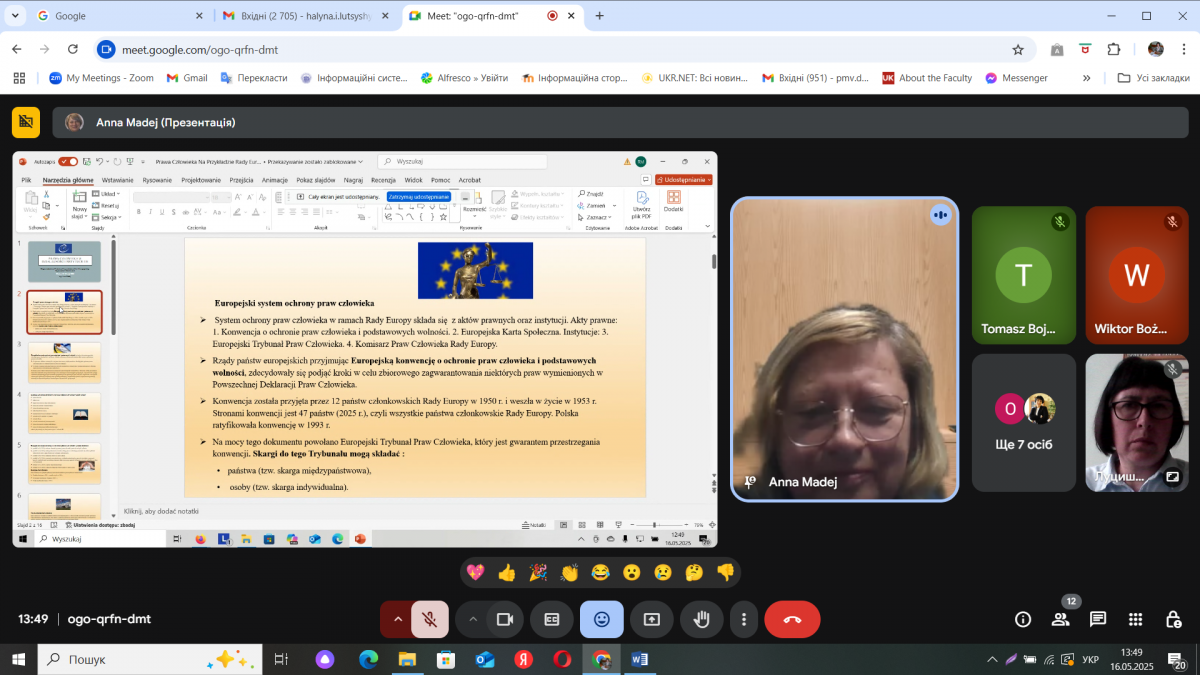Viewport: 1200px width, 675px height.
Task: Expand video settings arrow beside camera
Action: coord(473,620)
